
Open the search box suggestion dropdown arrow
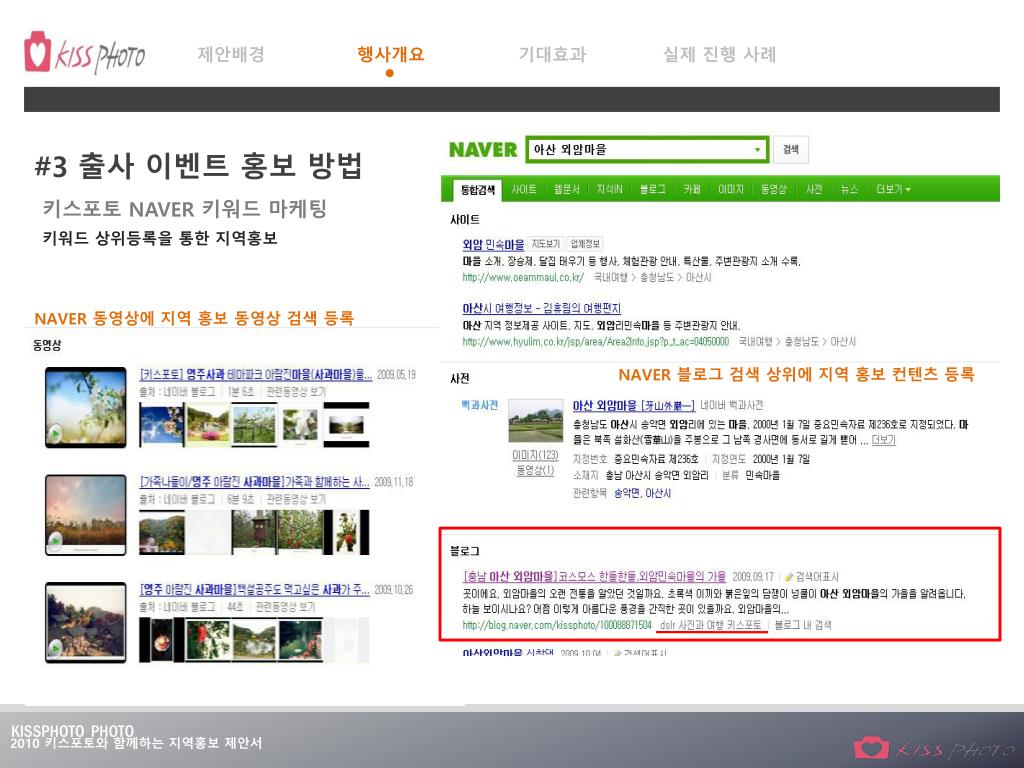click(x=757, y=150)
